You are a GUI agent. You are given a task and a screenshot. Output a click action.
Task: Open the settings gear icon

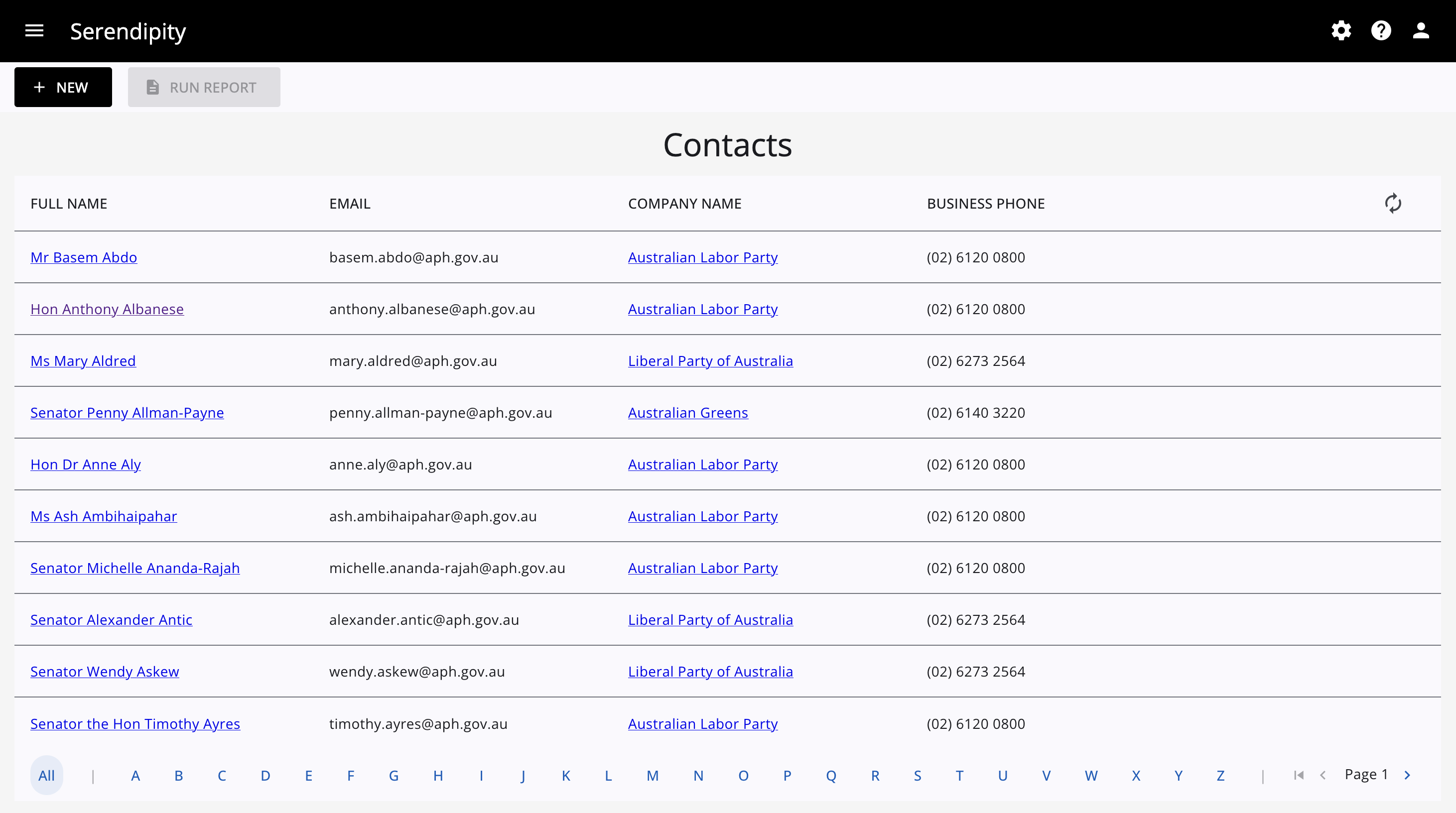tap(1341, 30)
